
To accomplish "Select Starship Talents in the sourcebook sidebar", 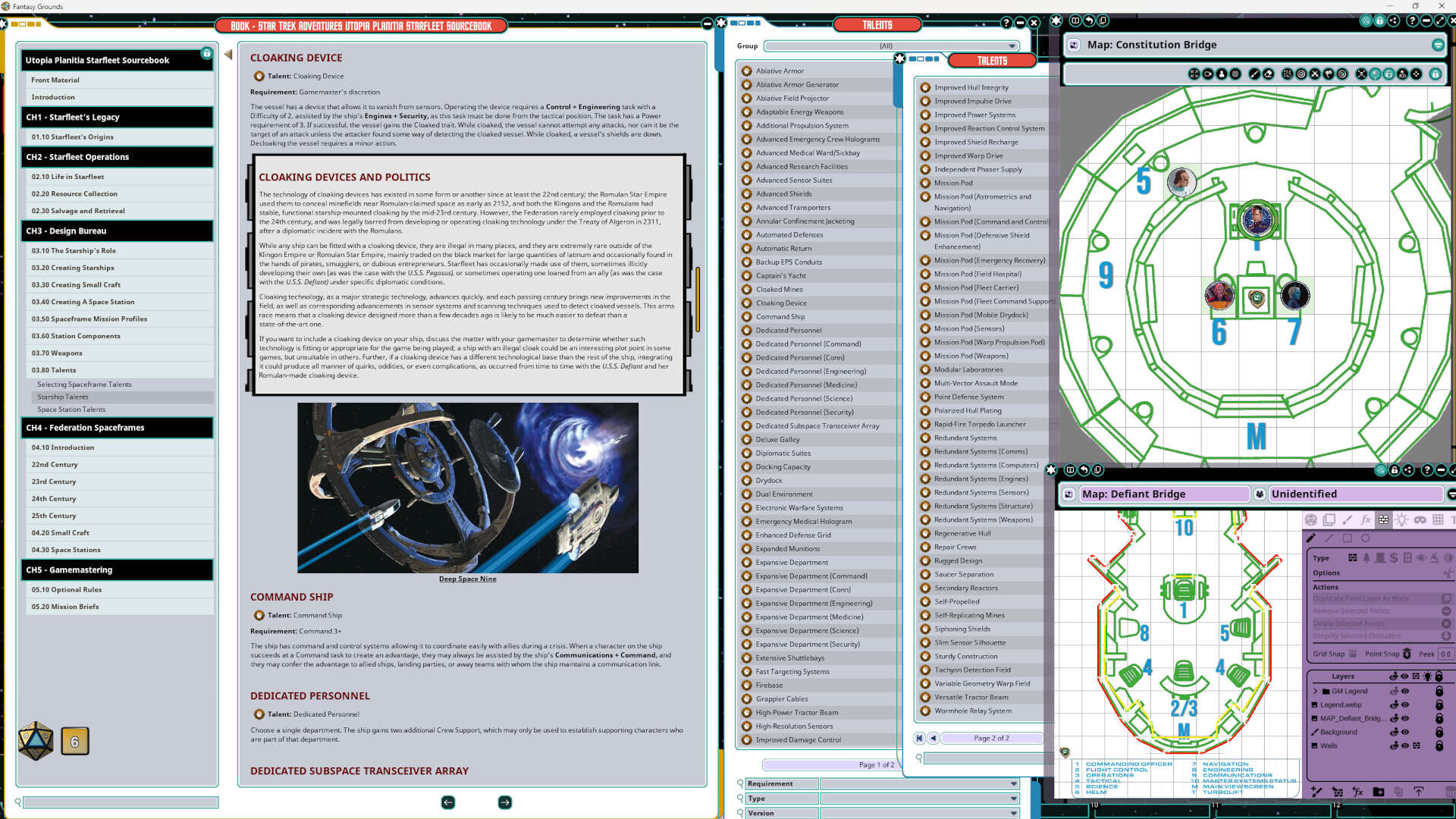I will (63, 397).
